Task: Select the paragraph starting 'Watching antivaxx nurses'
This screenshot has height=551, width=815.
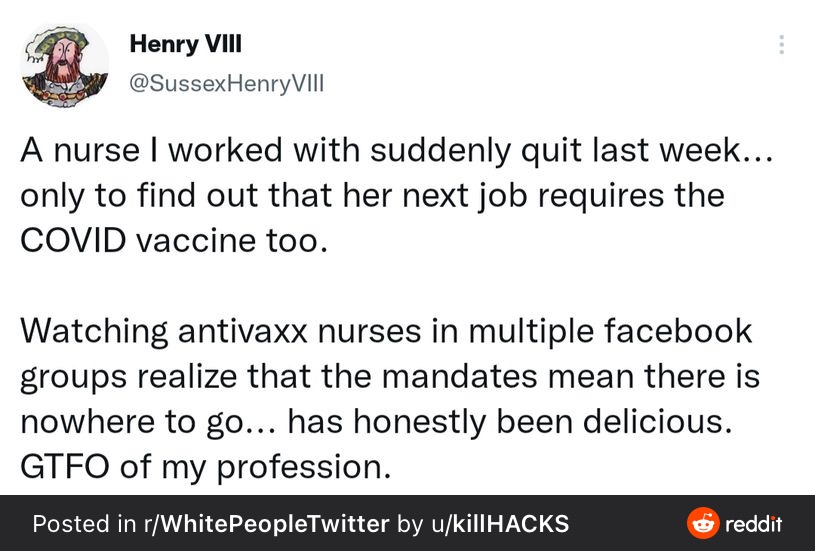Action: tap(390, 398)
